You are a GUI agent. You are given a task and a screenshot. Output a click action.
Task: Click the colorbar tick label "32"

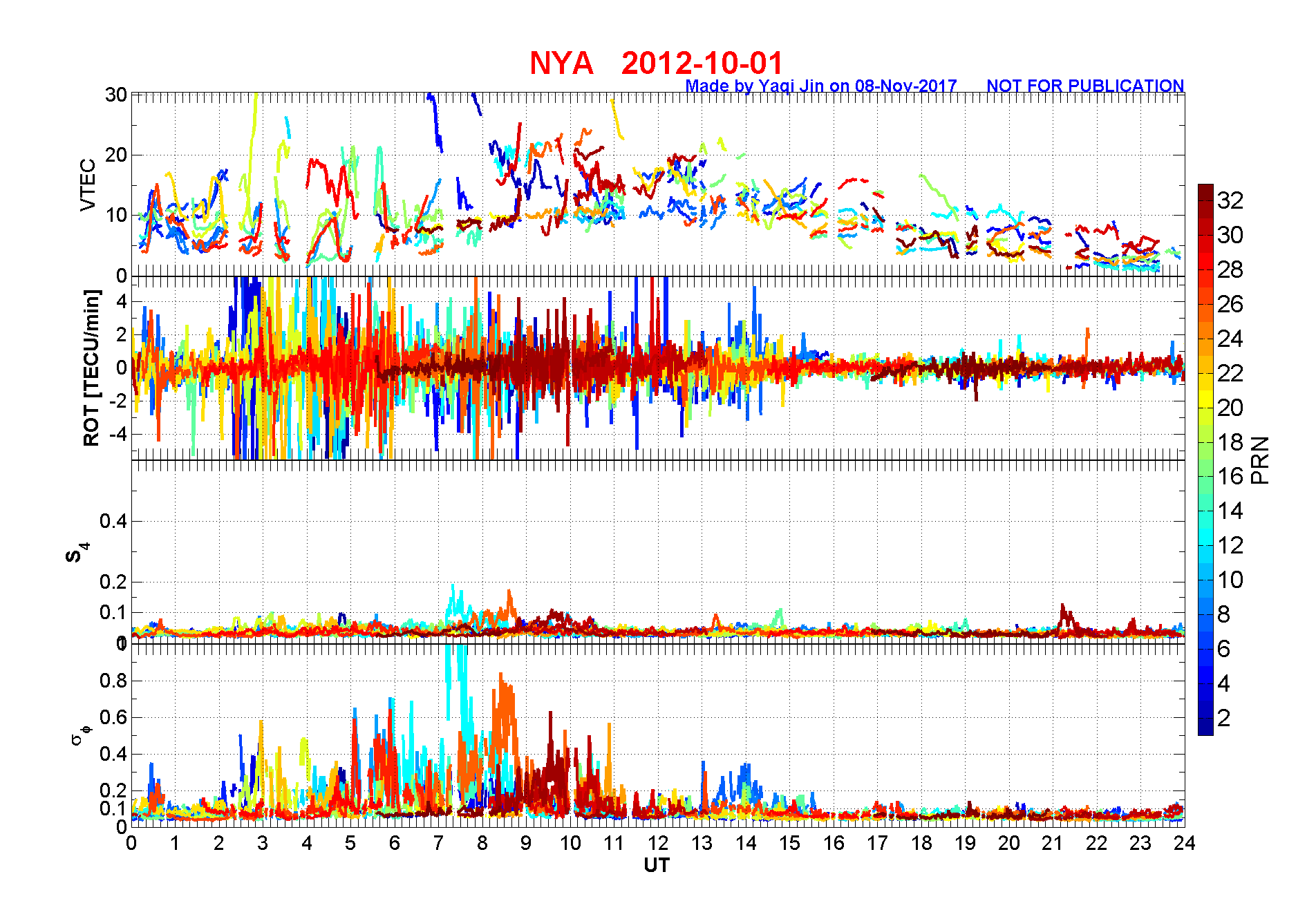(1230, 200)
